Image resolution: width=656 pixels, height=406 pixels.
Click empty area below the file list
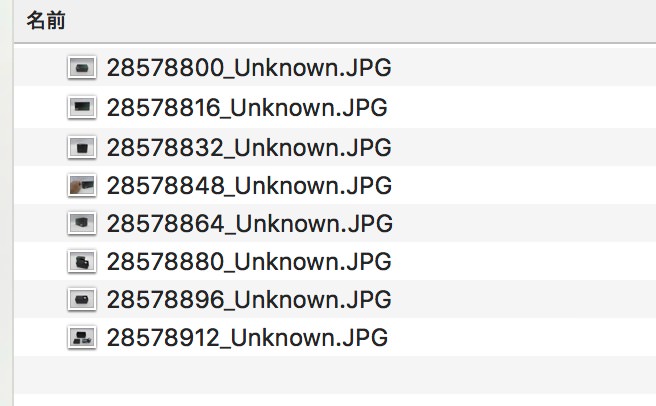pyautogui.click(x=335, y=381)
